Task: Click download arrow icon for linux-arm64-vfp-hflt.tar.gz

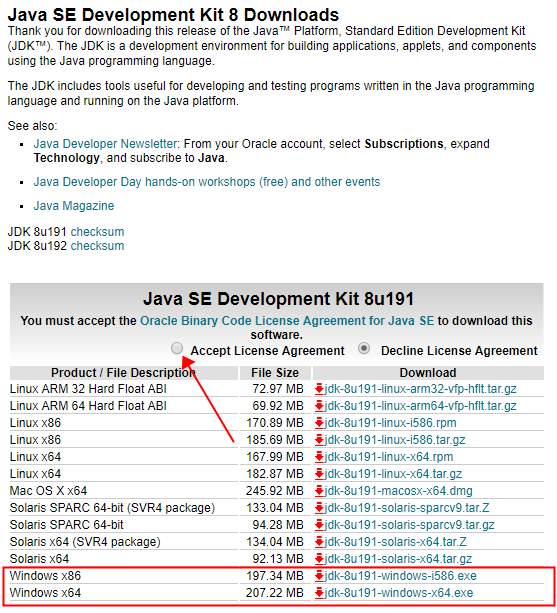Action: 319,406
